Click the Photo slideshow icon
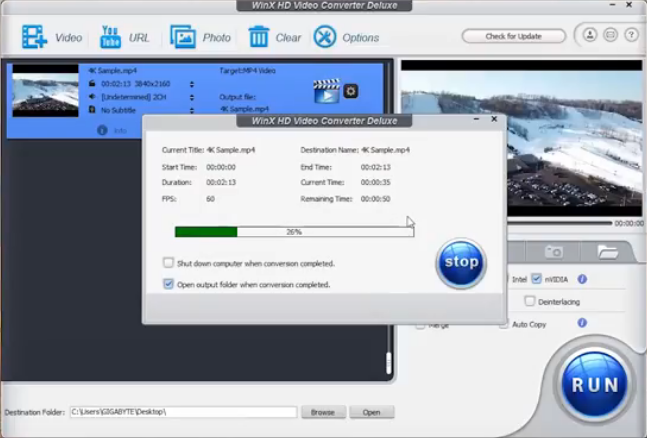Image resolution: width=647 pixels, height=438 pixels. pyautogui.click(x=183, y=37)
